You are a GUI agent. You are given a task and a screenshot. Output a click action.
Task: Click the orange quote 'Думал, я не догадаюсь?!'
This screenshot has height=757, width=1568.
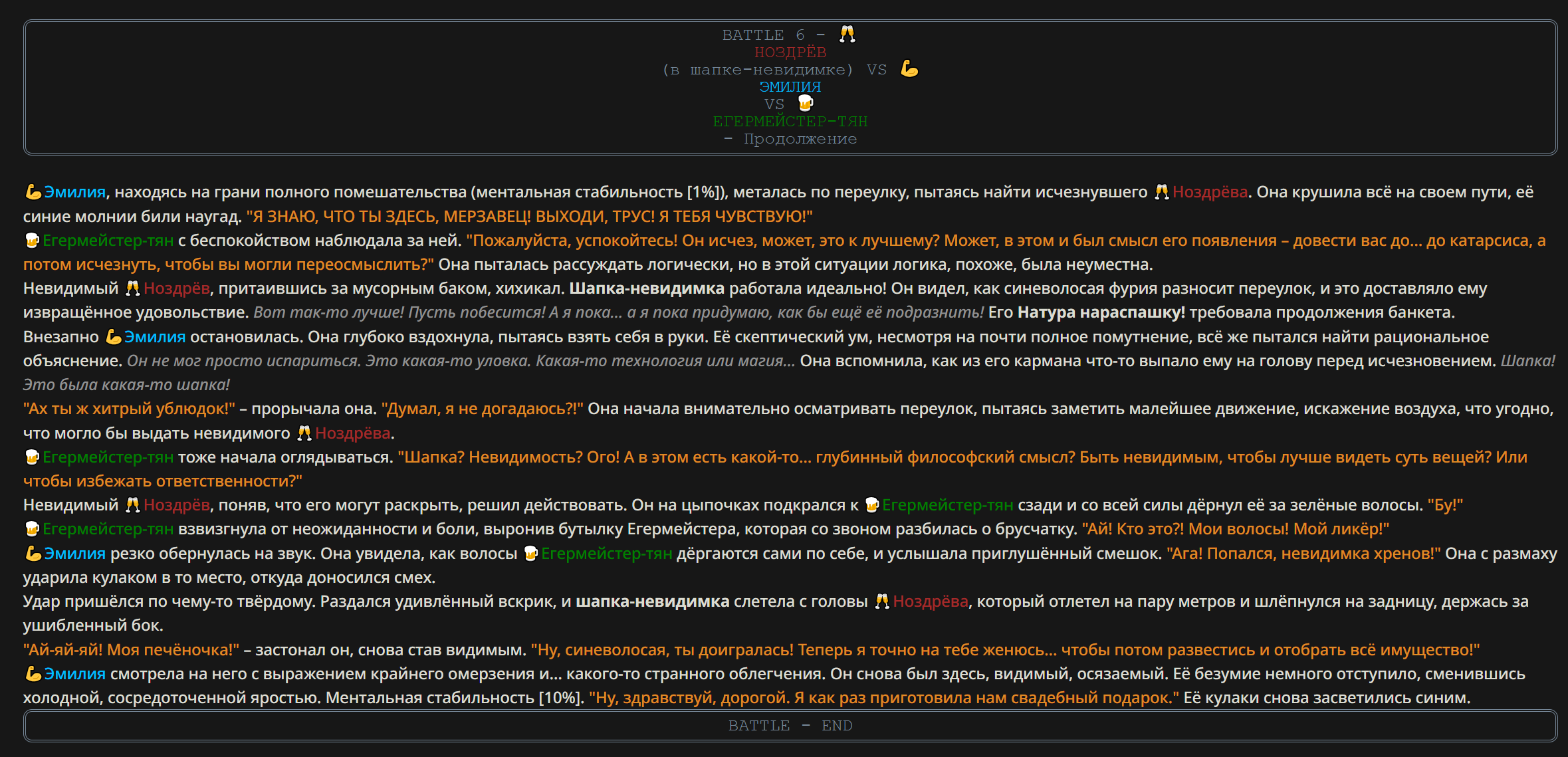click(x=483, y=409)
